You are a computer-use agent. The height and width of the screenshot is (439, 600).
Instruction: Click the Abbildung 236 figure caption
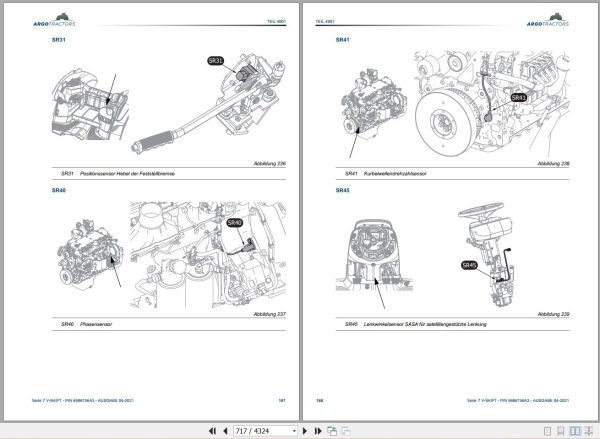270,163
